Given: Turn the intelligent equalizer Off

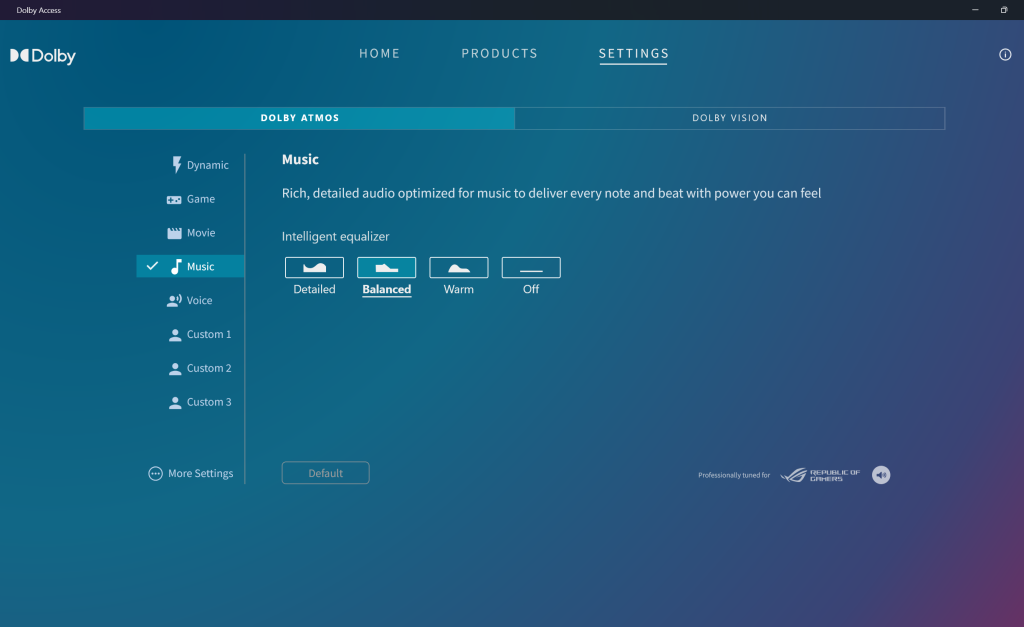Looking at the screenshot, I should coord(530,268).
